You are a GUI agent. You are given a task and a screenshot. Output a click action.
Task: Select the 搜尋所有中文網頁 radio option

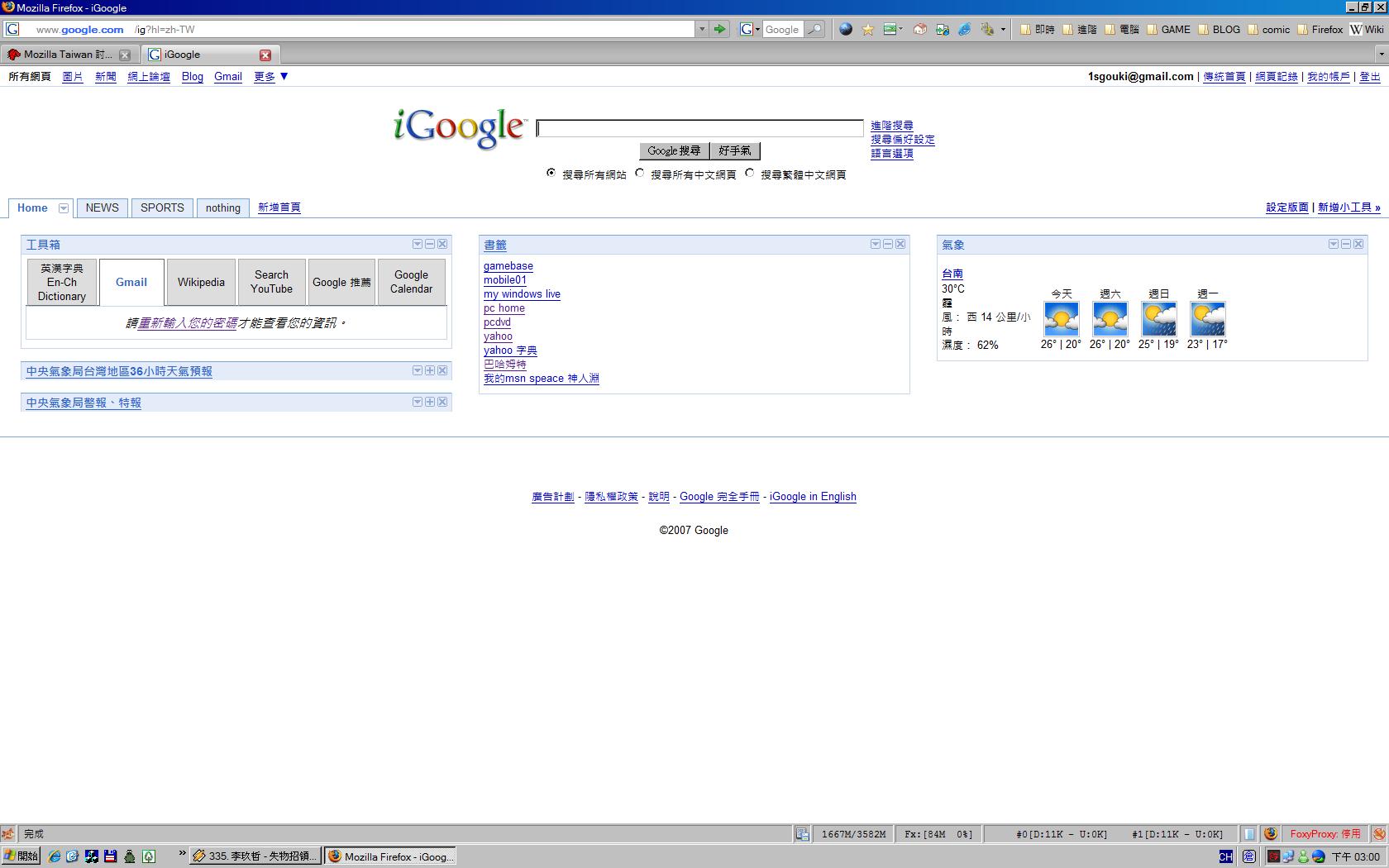pyautogui.click(x=639, y=173)
